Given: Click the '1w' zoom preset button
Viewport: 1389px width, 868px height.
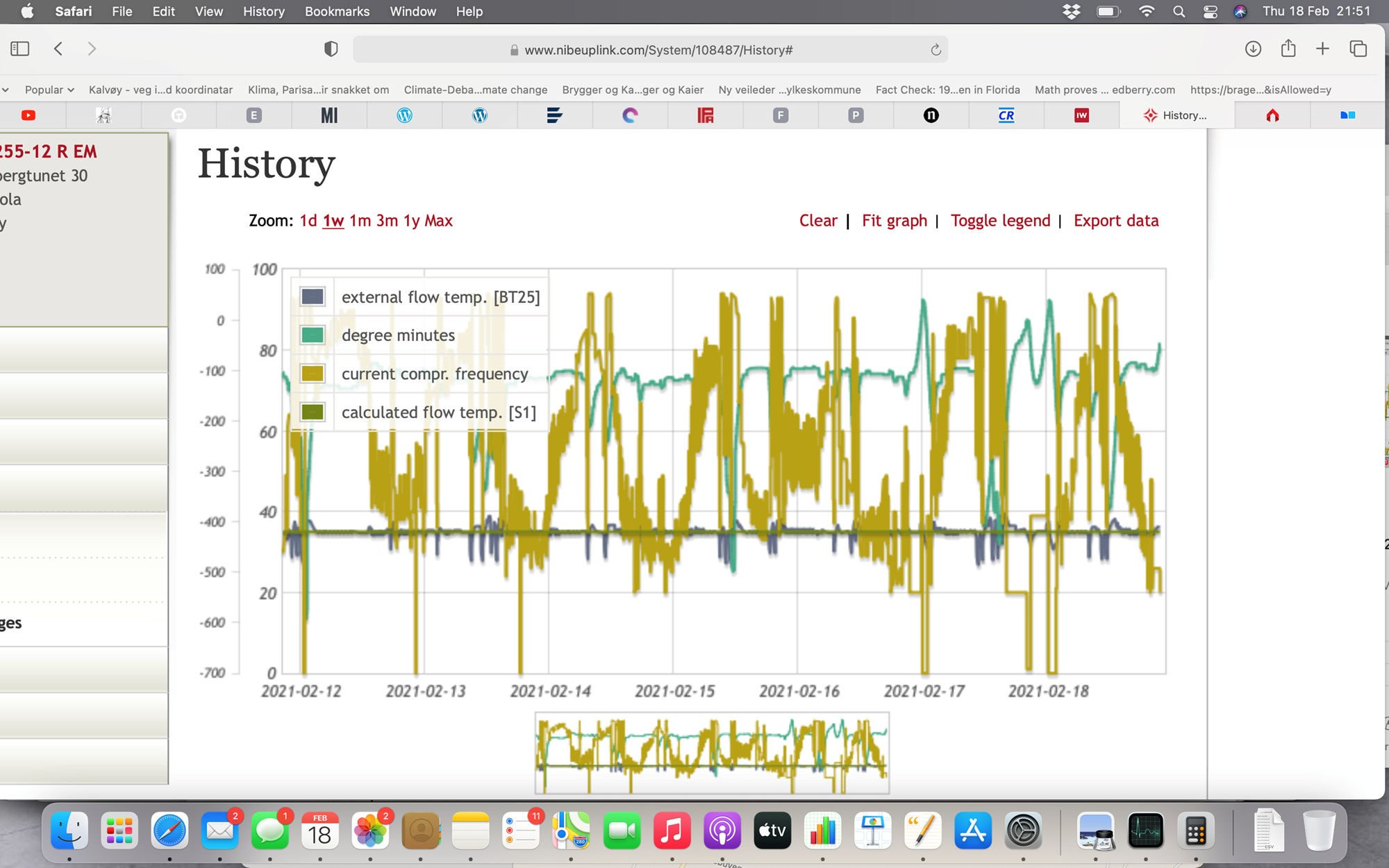Looking at the screenshot, I should click(332, 220).
